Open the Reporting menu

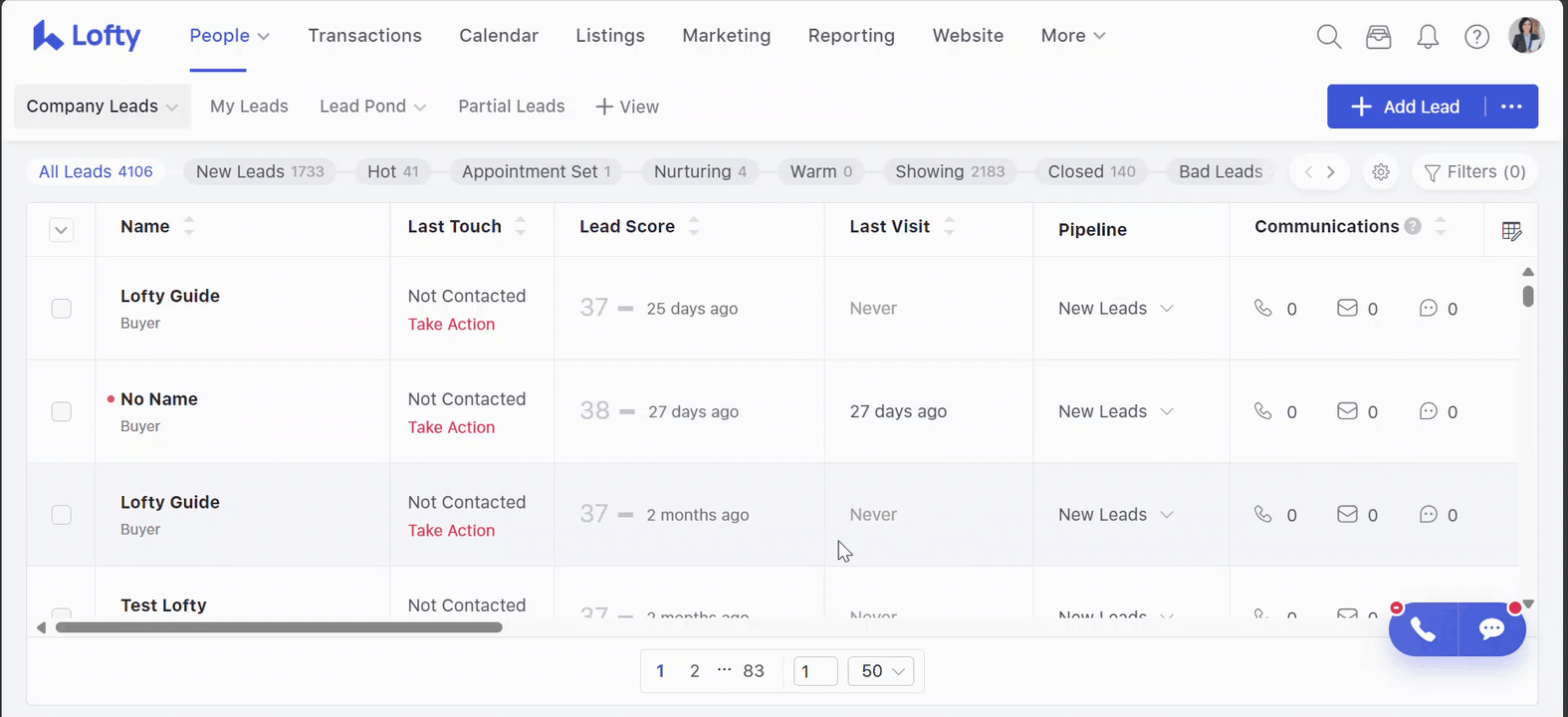coord(851,36)
